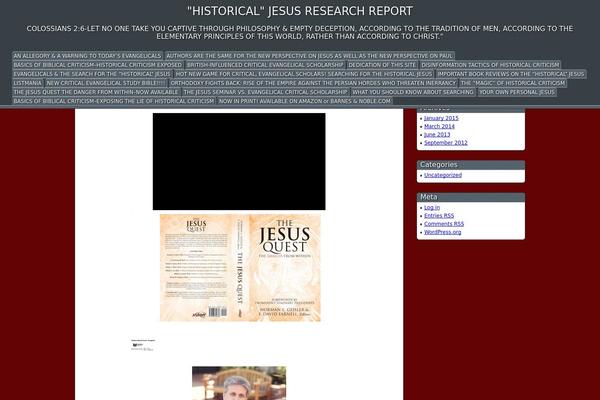
Task: Open "The Jesus Seminar vs. Evangelical Critical Scholarship"
Action: pyautogui.click(x=265, y=92)
